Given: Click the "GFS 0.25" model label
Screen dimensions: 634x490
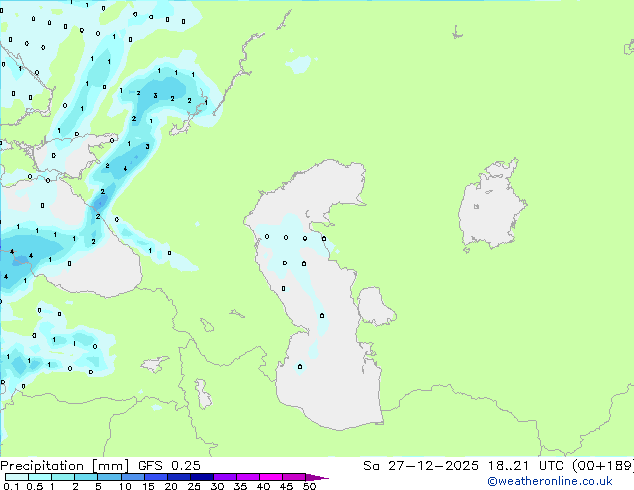Looking at the screenshot, I should point(169,466).
